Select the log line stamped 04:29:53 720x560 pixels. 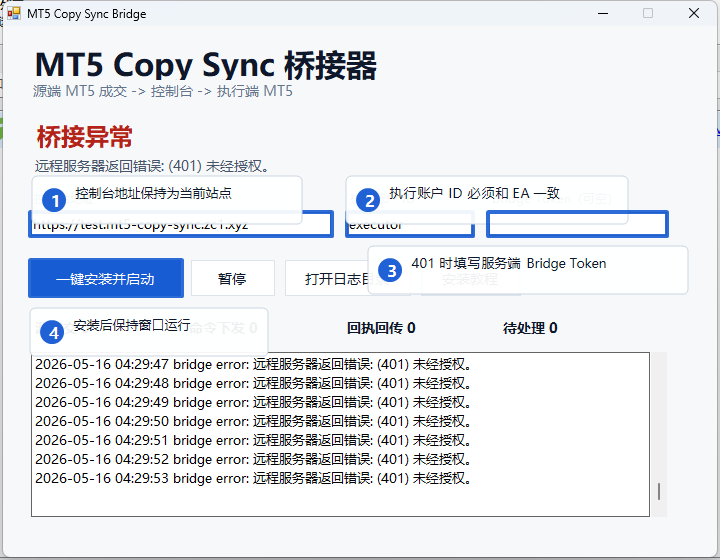tap(253, 478)
